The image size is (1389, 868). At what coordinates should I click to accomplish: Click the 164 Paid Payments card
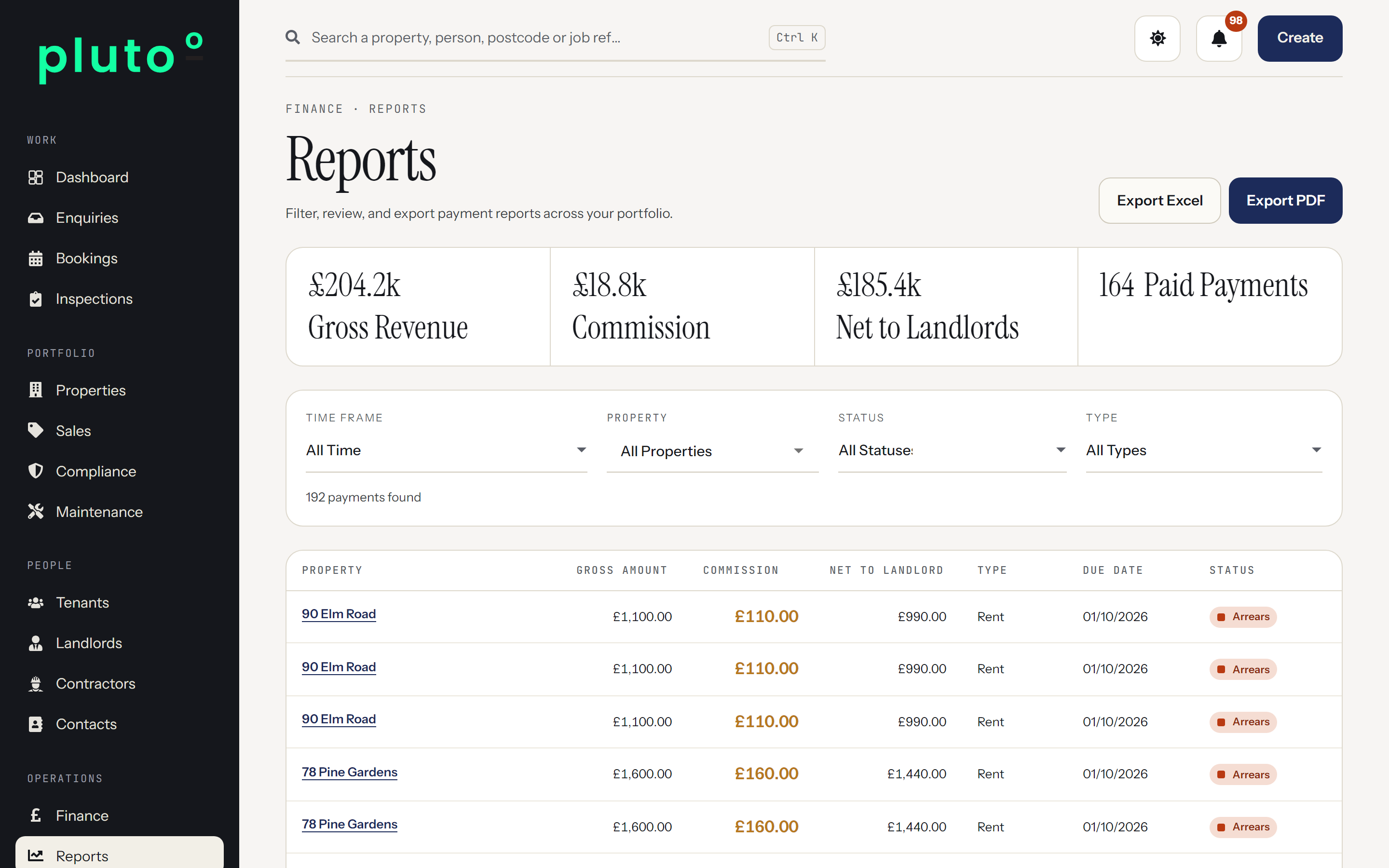coord(1210,307)
